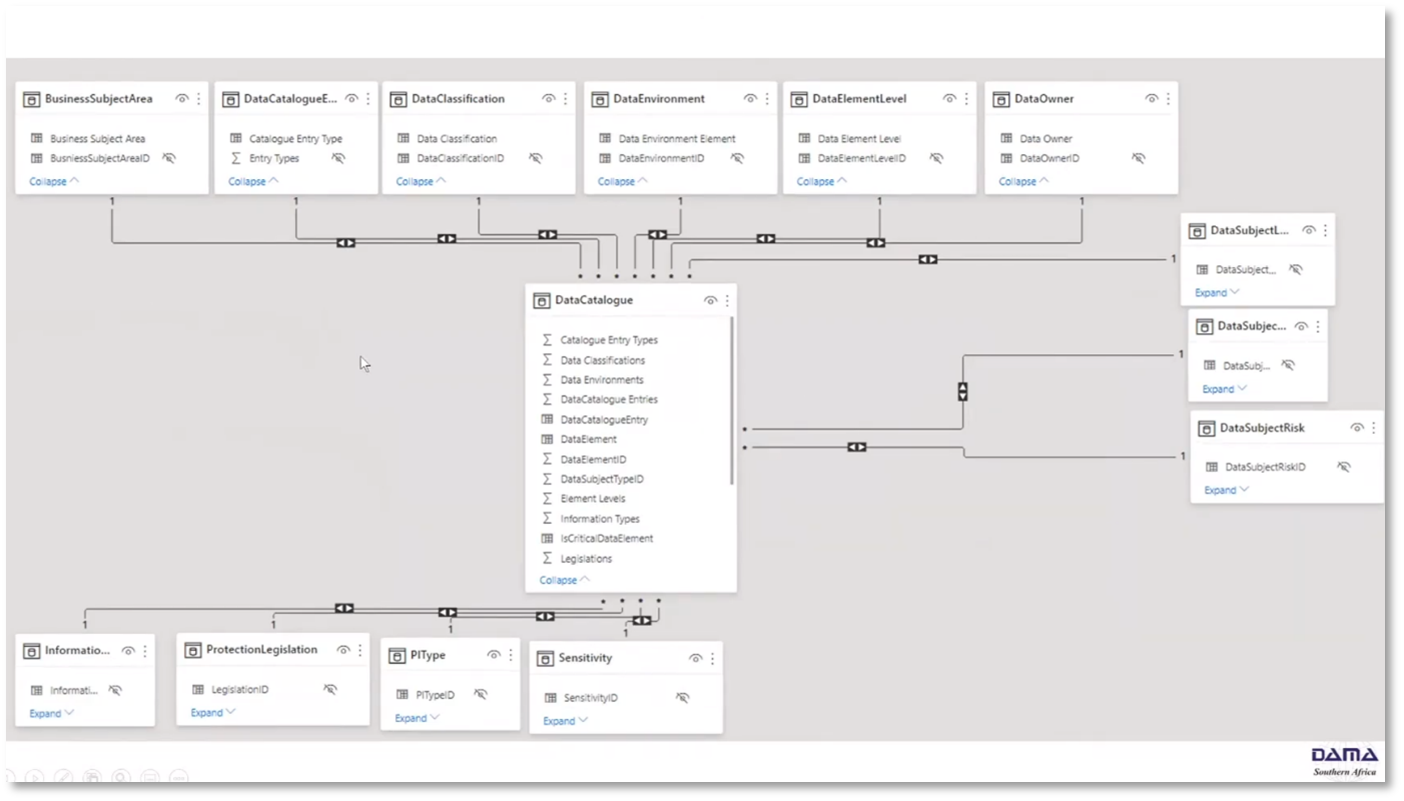Viewport: 1404px width, 801px height.
Task: Open more options for ProtectionLegislation table
Action: (360, 650)
